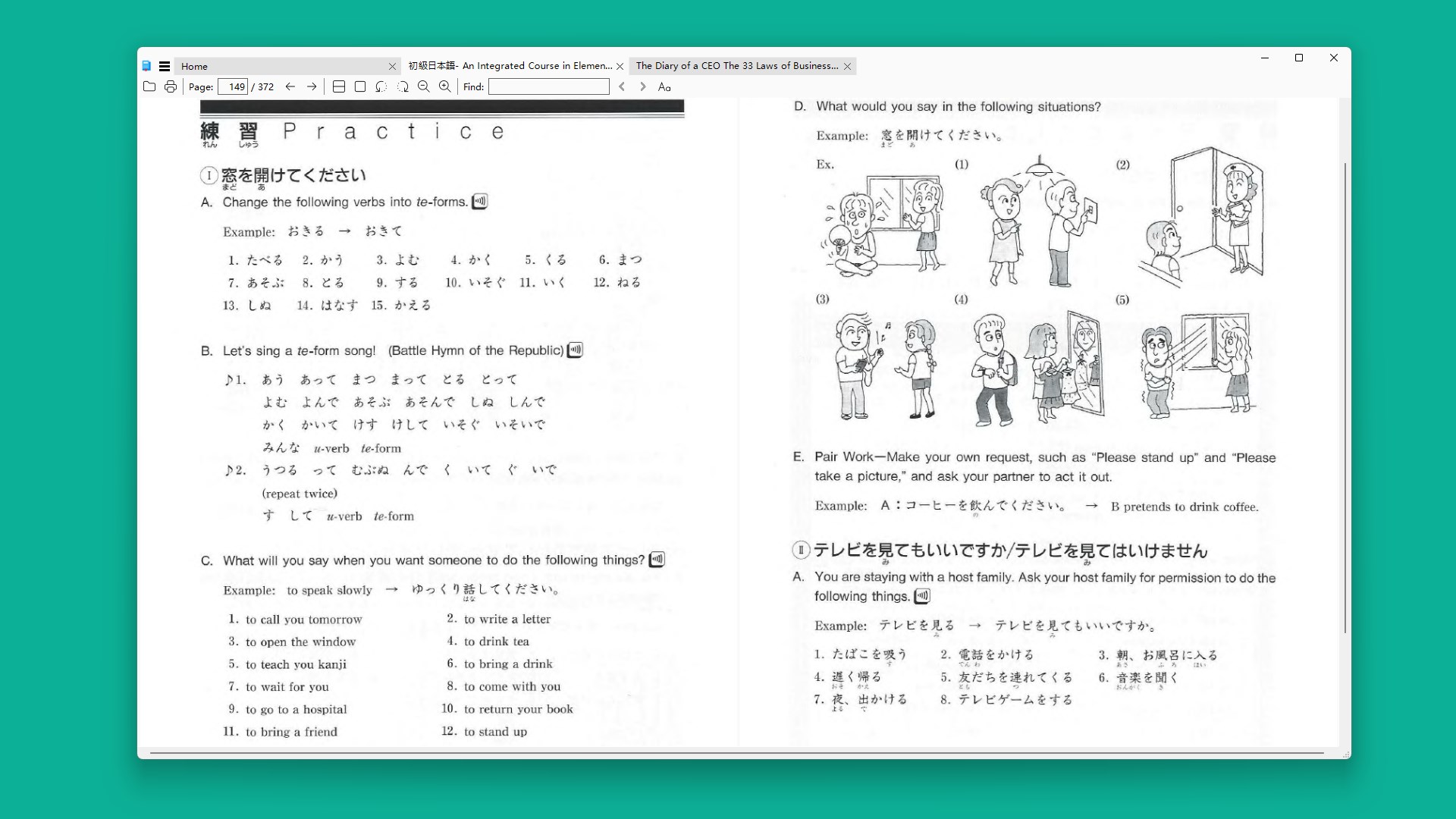Click the SumatraPDF book logo icon
This screenshot has width=1456, height=819.
146,66
